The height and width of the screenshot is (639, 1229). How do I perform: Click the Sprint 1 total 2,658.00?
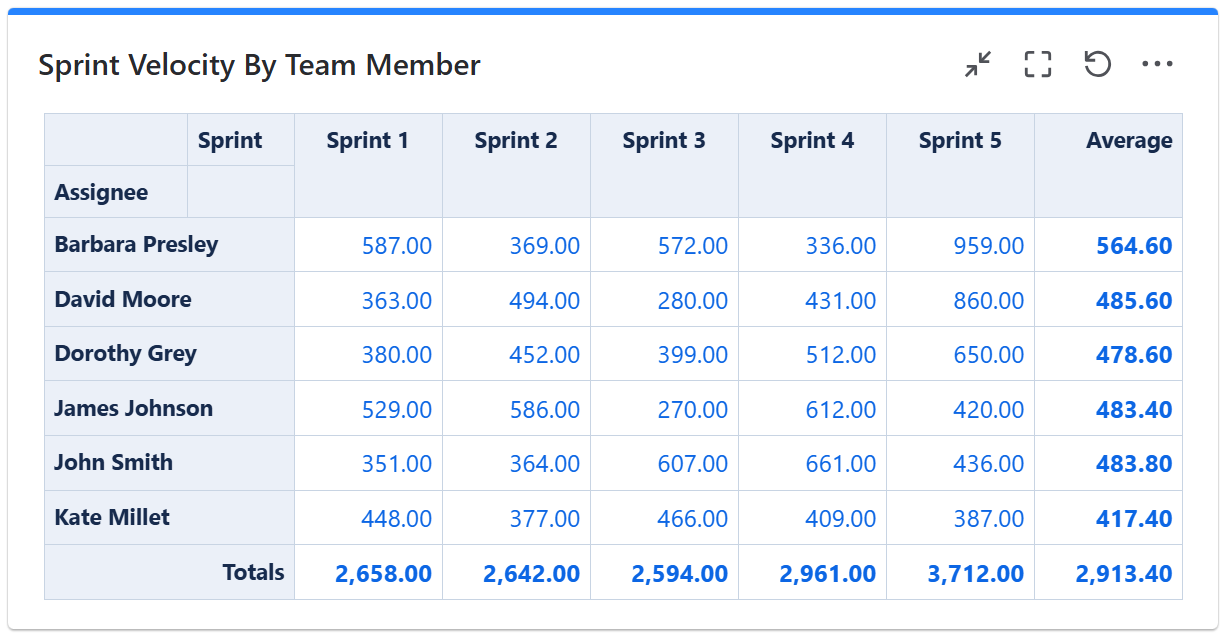[x=383, y=574]
